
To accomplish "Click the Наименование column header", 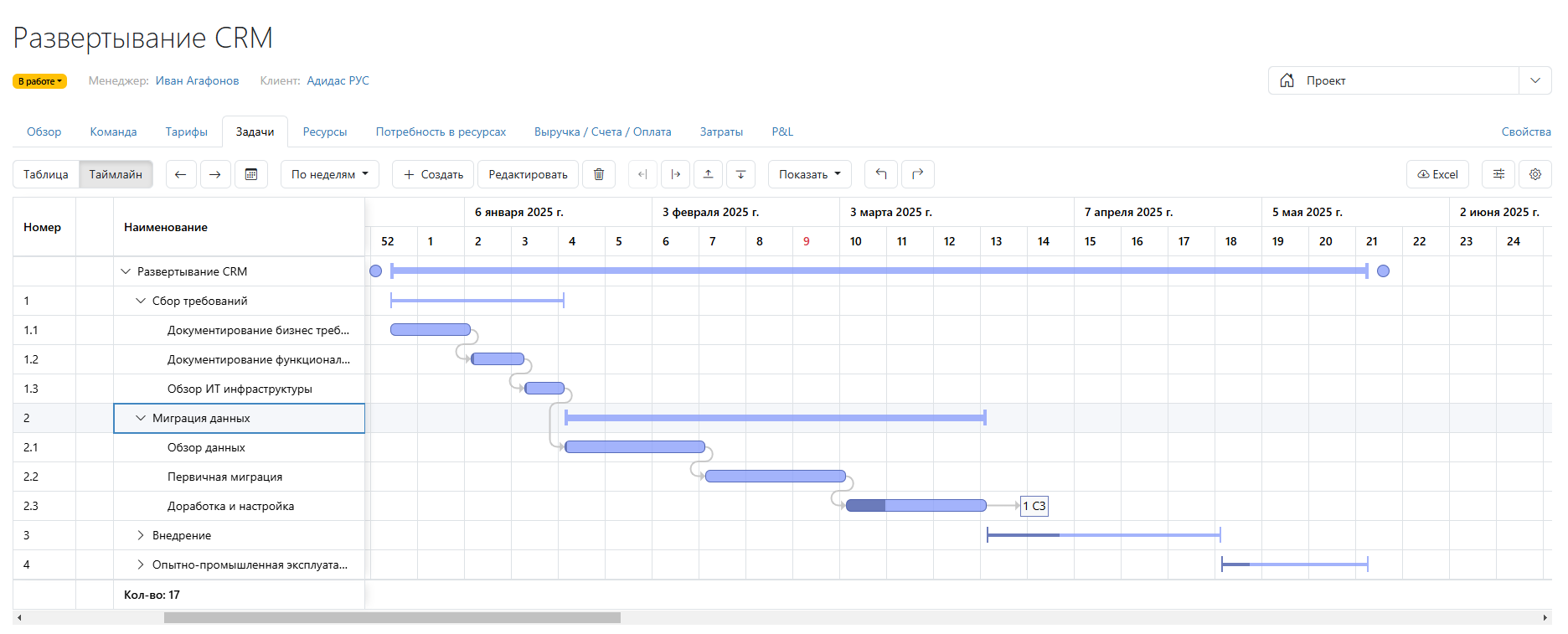I will 239,227.
